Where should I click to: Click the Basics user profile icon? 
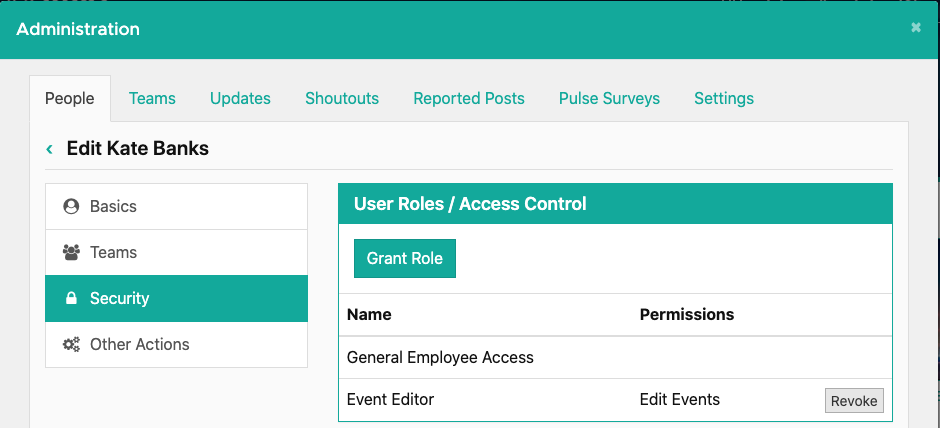[x=71, y=206]
